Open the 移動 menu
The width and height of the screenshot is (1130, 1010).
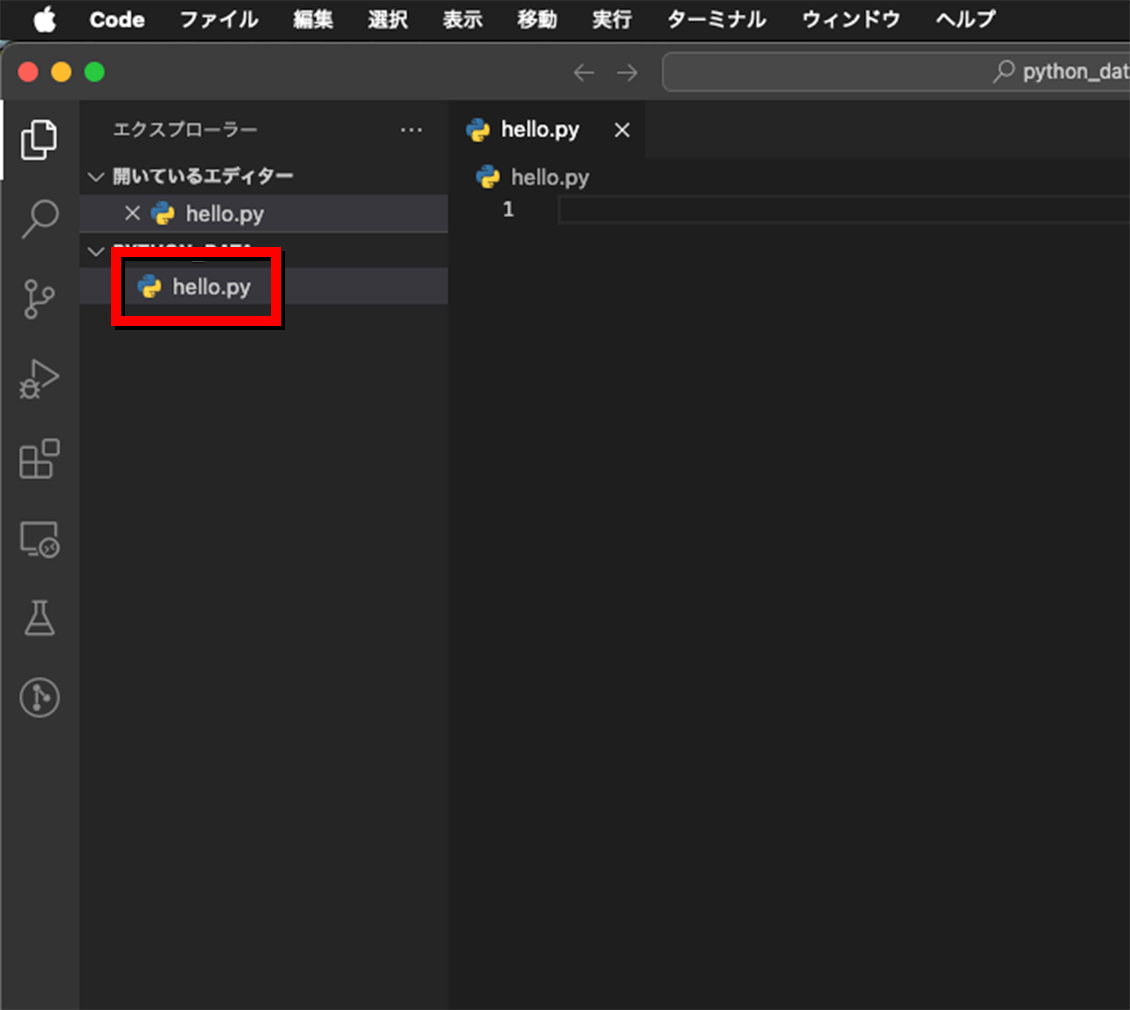[x=537, y=19]
